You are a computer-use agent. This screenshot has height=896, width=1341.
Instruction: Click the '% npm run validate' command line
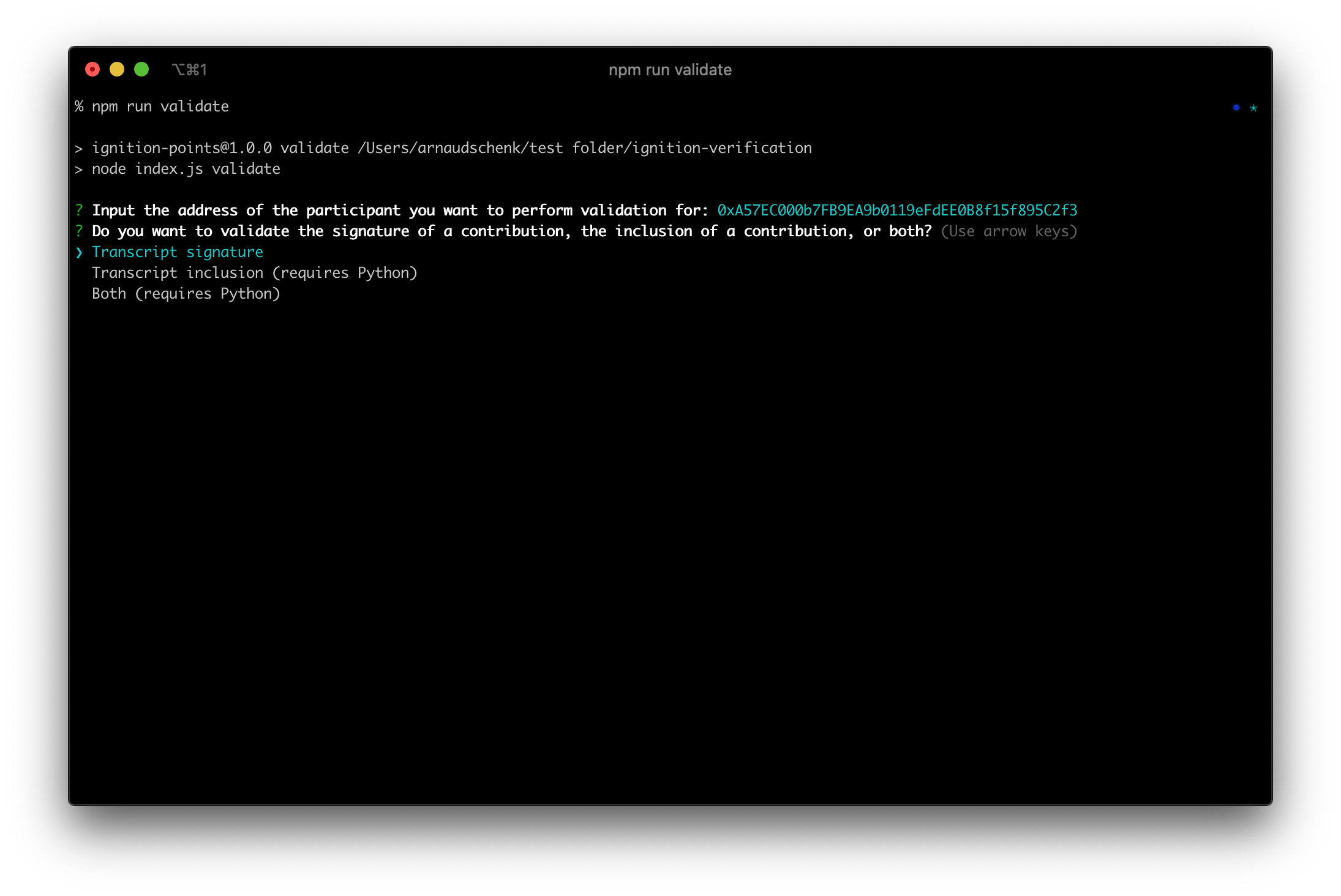152,106
